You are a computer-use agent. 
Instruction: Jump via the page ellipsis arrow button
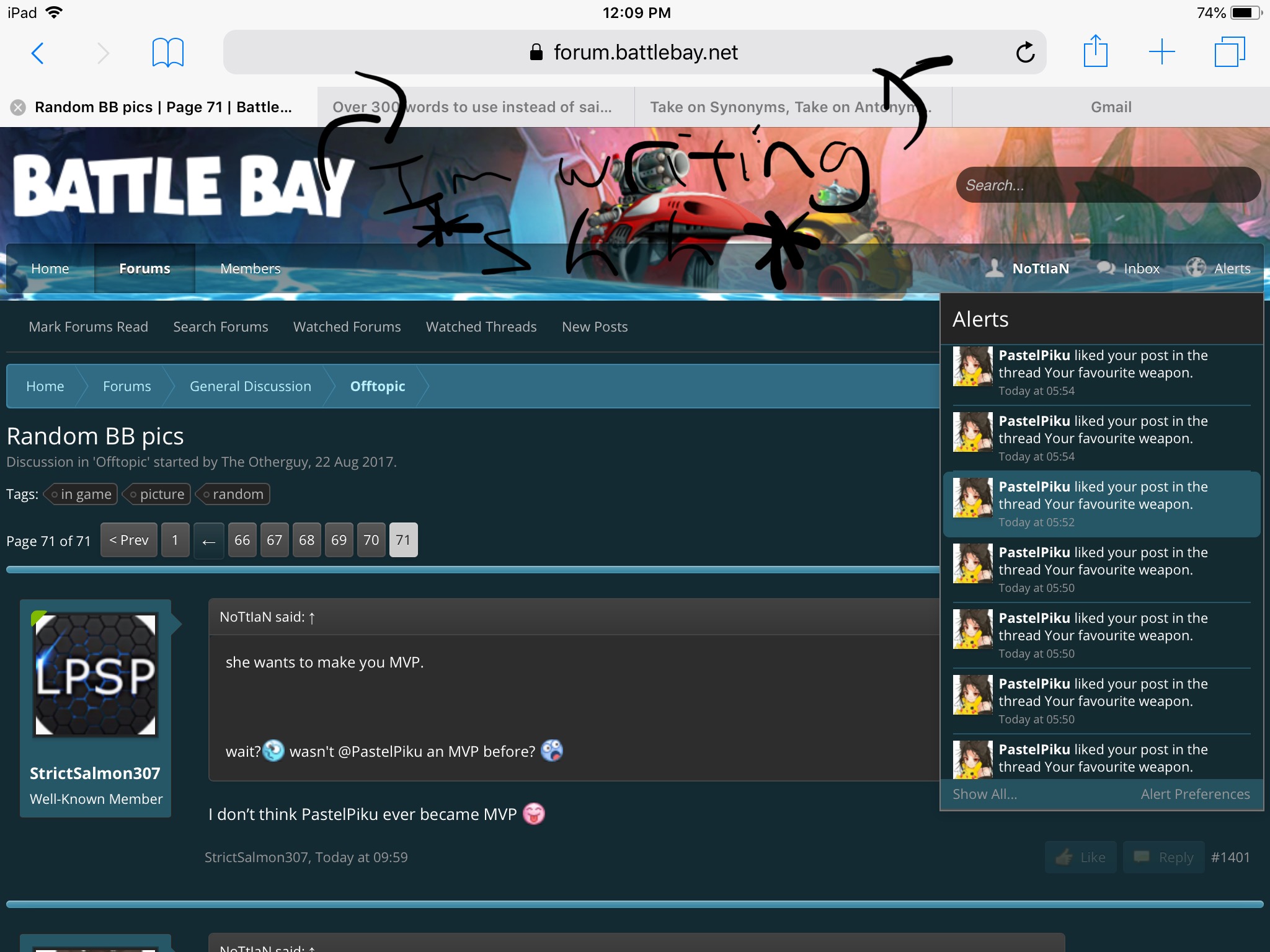tap(208, 540)
